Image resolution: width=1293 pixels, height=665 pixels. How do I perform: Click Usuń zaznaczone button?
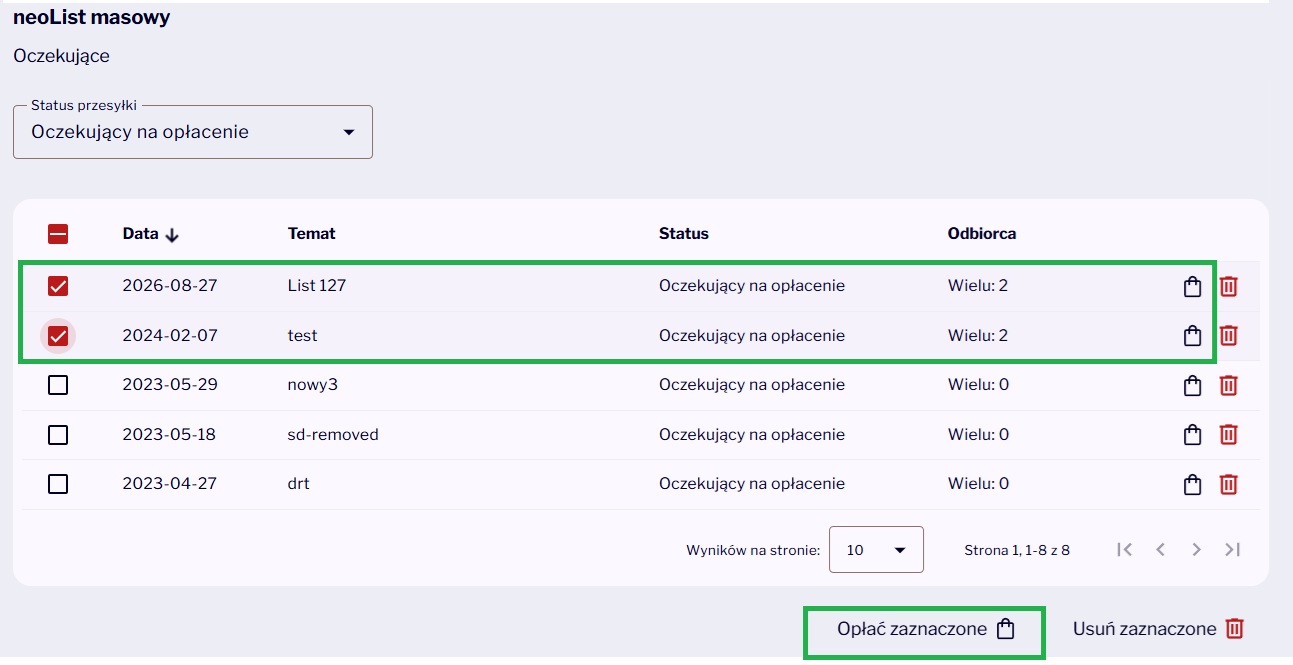click(1159, 629)
